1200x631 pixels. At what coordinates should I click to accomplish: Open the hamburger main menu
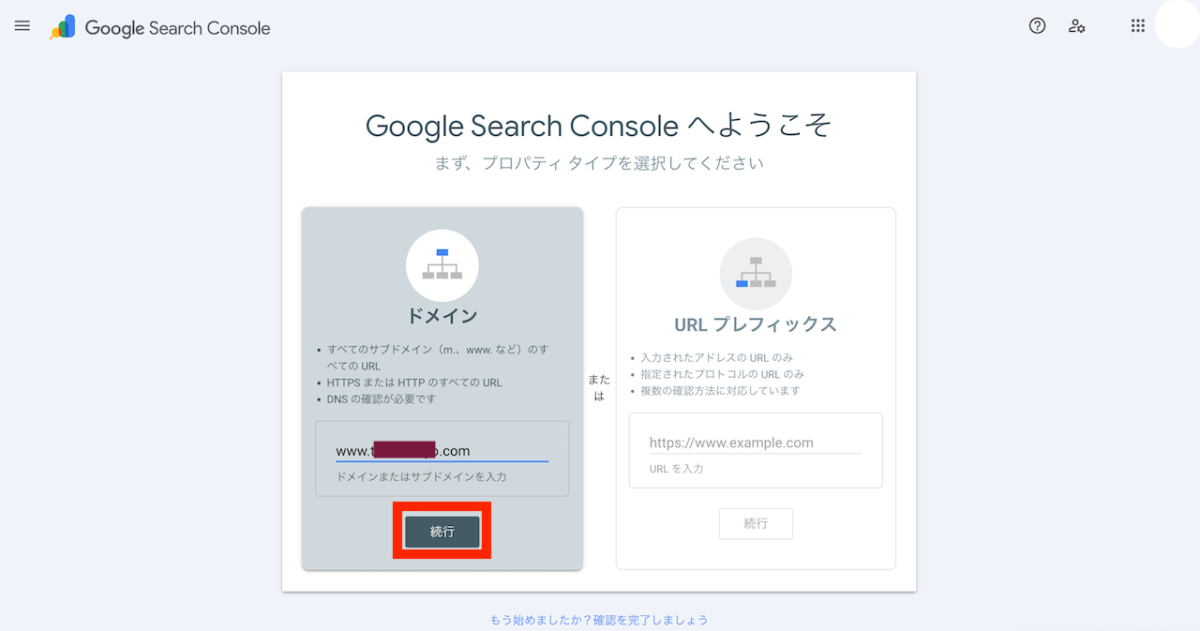tap(22, 26)
